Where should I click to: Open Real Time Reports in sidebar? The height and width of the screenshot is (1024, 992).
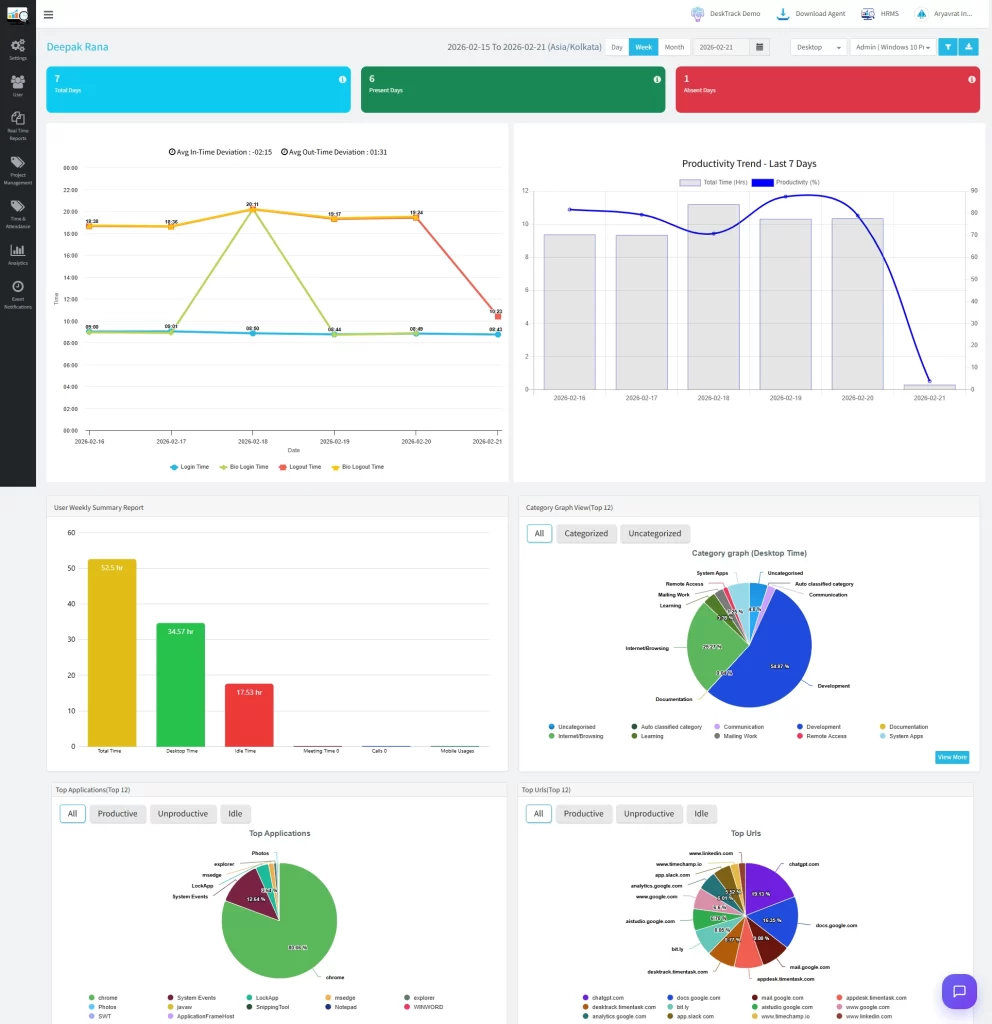point(18,125)
